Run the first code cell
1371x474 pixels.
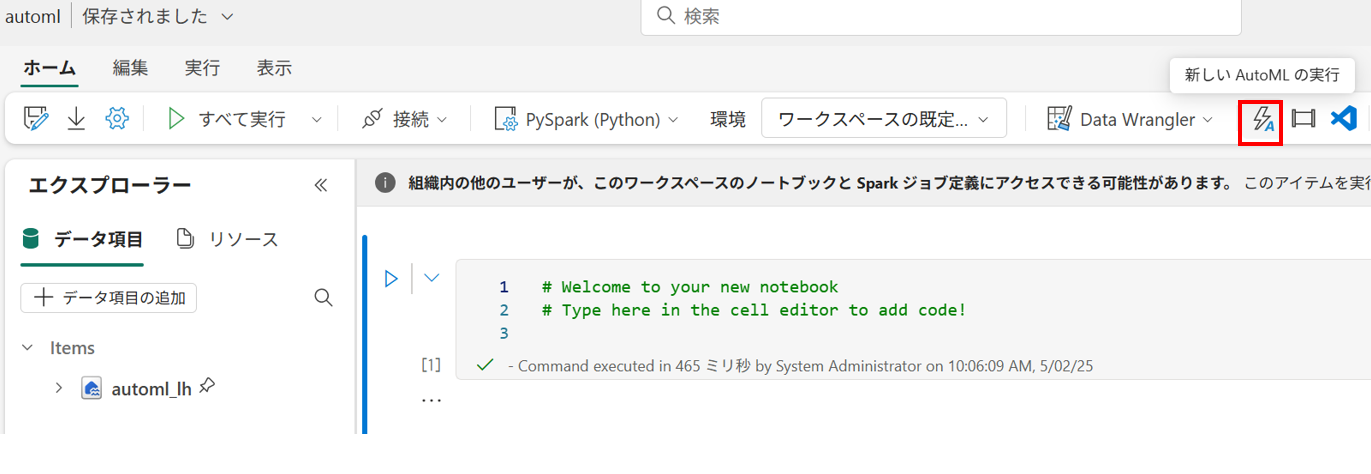392,278
